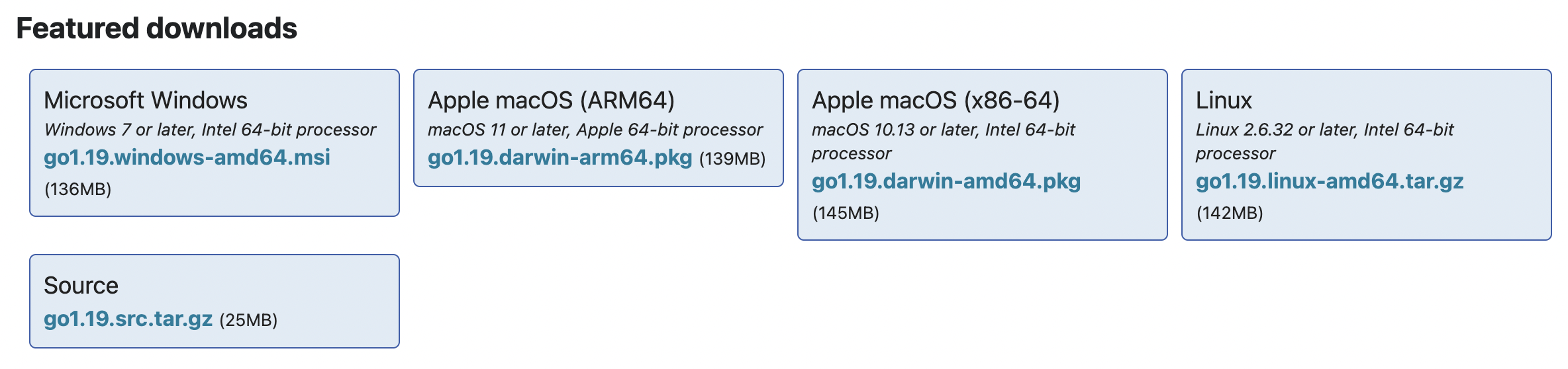This screenshot has height=369, width=1568.
Task: Click the (139MB) size label
Action: [x=732, y=159]
